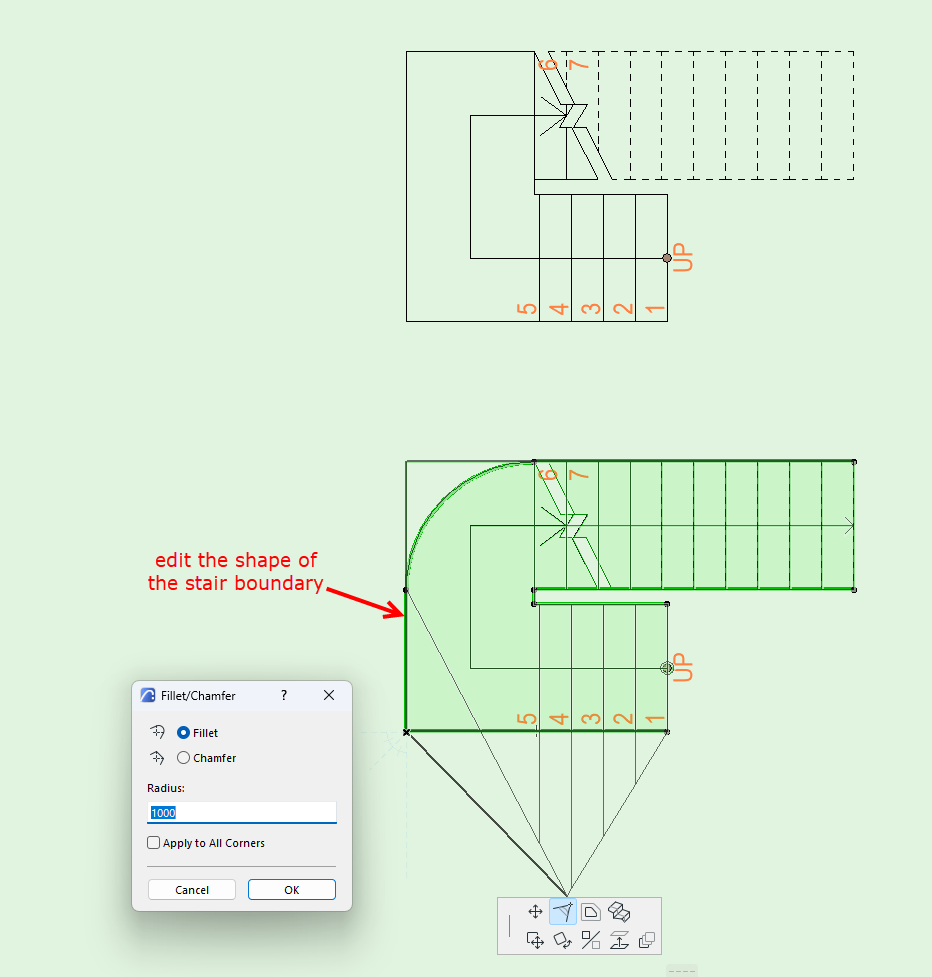Click the chamfer option icon beside Chamfer
This screenshot has width=932, height=977.
(x=157, y=758)
